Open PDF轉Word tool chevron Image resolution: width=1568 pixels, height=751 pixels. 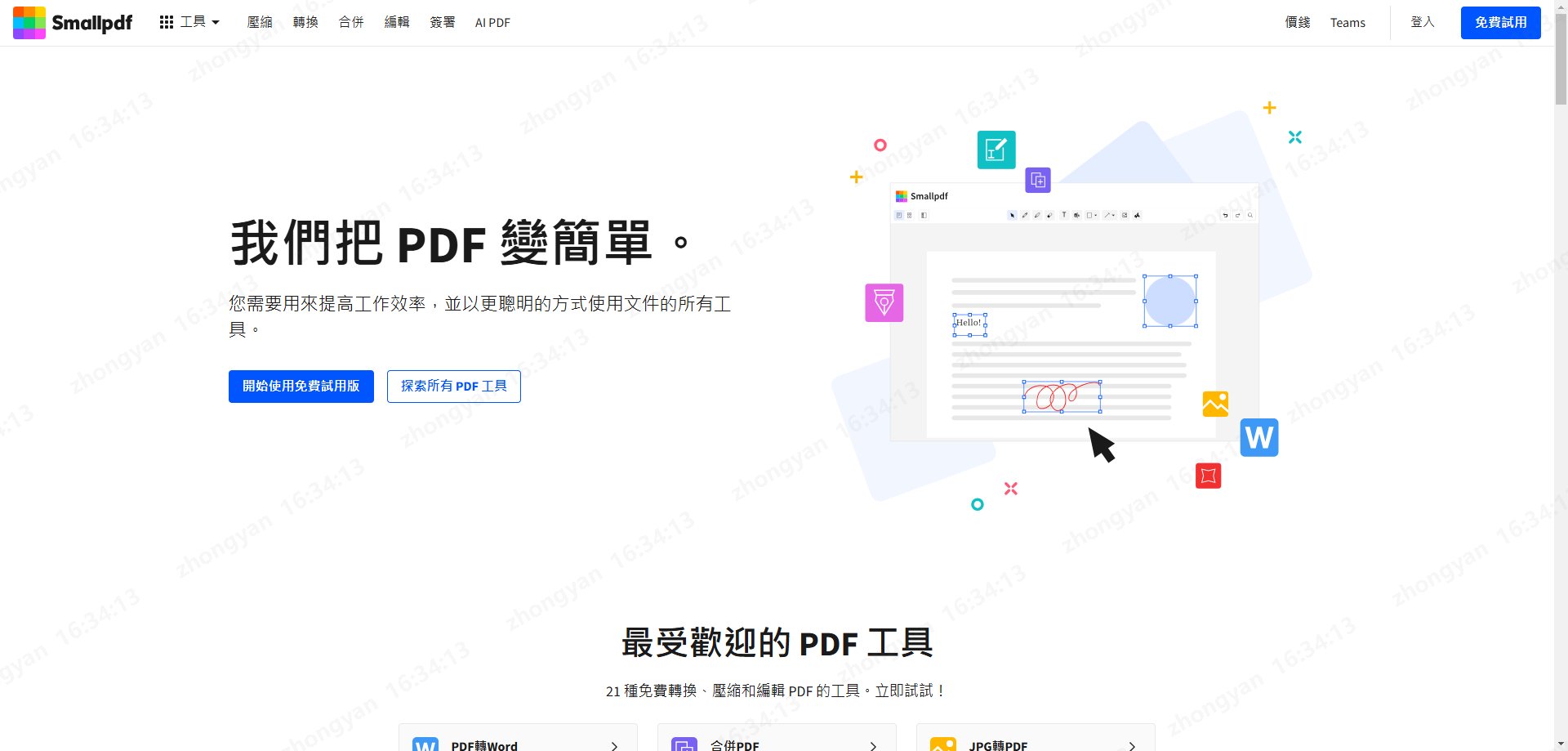pyautogui.click(x=614, y=745)
